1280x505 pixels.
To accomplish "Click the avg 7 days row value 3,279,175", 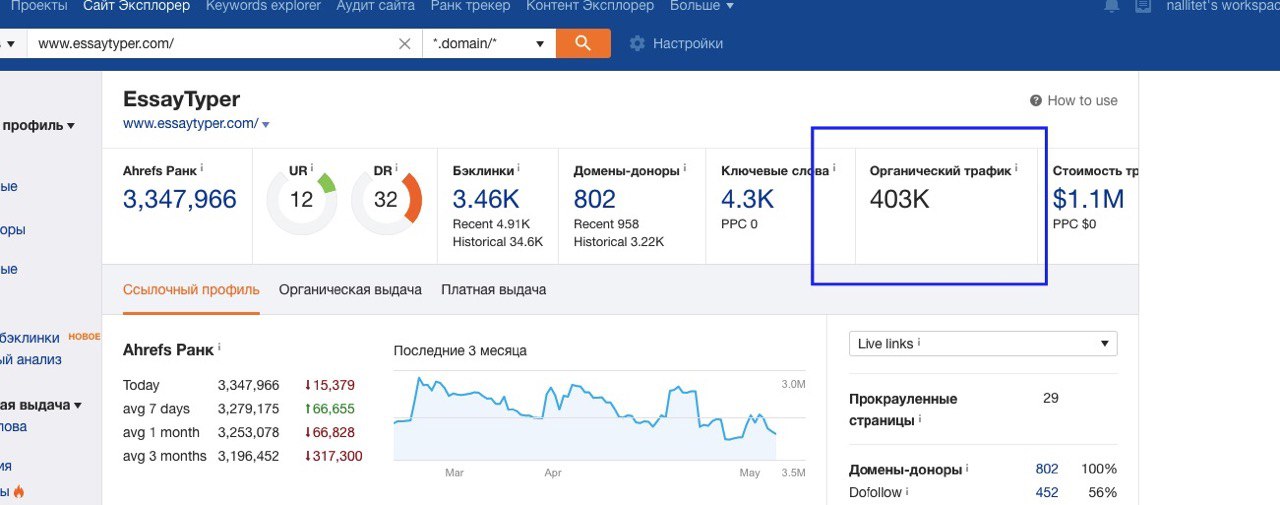I will tap(248, 409).
